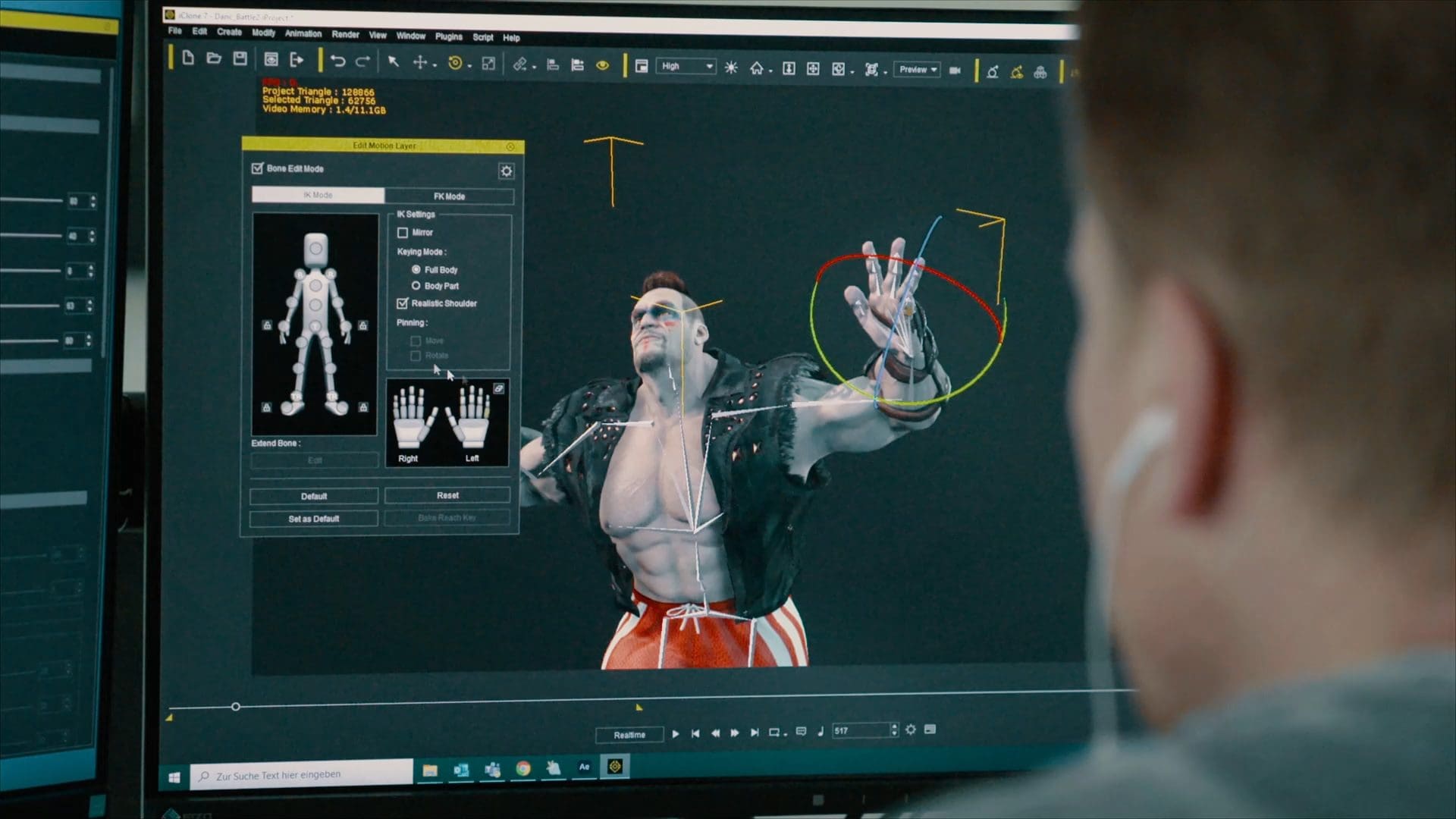1456x819 pixels.
Task: Step to the previous frame
Action: coord(715,733)
